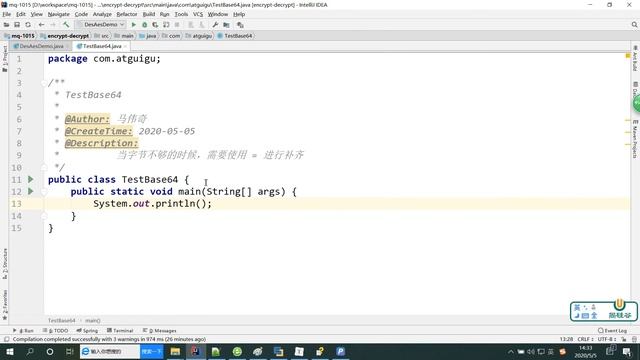Click the Synchronize refresh toolbar icon
This screenshot has height=360, width=640.
(x=28, y=25)
